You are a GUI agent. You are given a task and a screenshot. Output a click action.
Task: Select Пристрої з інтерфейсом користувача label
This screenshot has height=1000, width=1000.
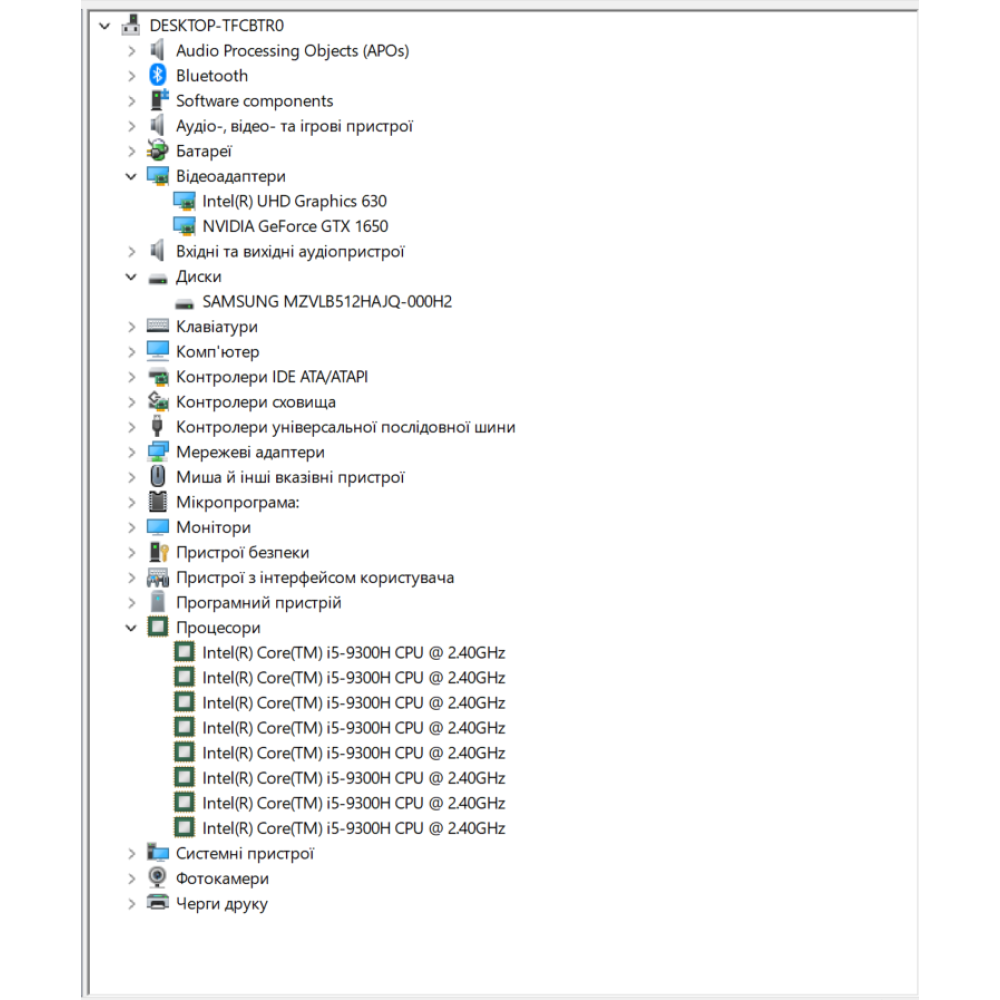pyautogui.click(x=315, y=578)
